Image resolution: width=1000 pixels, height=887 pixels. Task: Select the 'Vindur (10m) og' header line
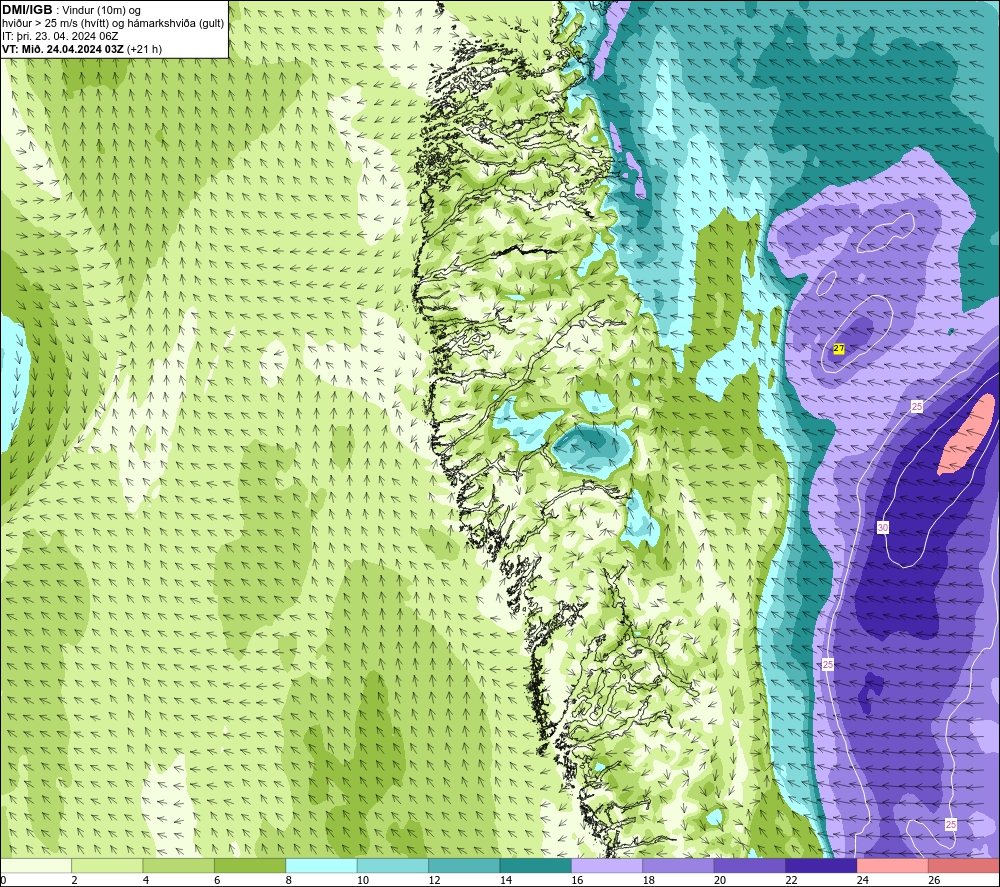point(101,11)
